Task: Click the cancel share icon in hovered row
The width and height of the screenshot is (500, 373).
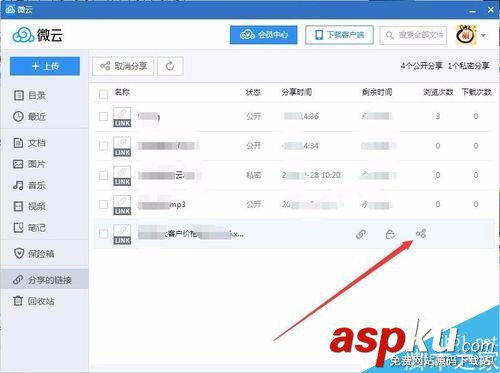Action: click(421, 234)
